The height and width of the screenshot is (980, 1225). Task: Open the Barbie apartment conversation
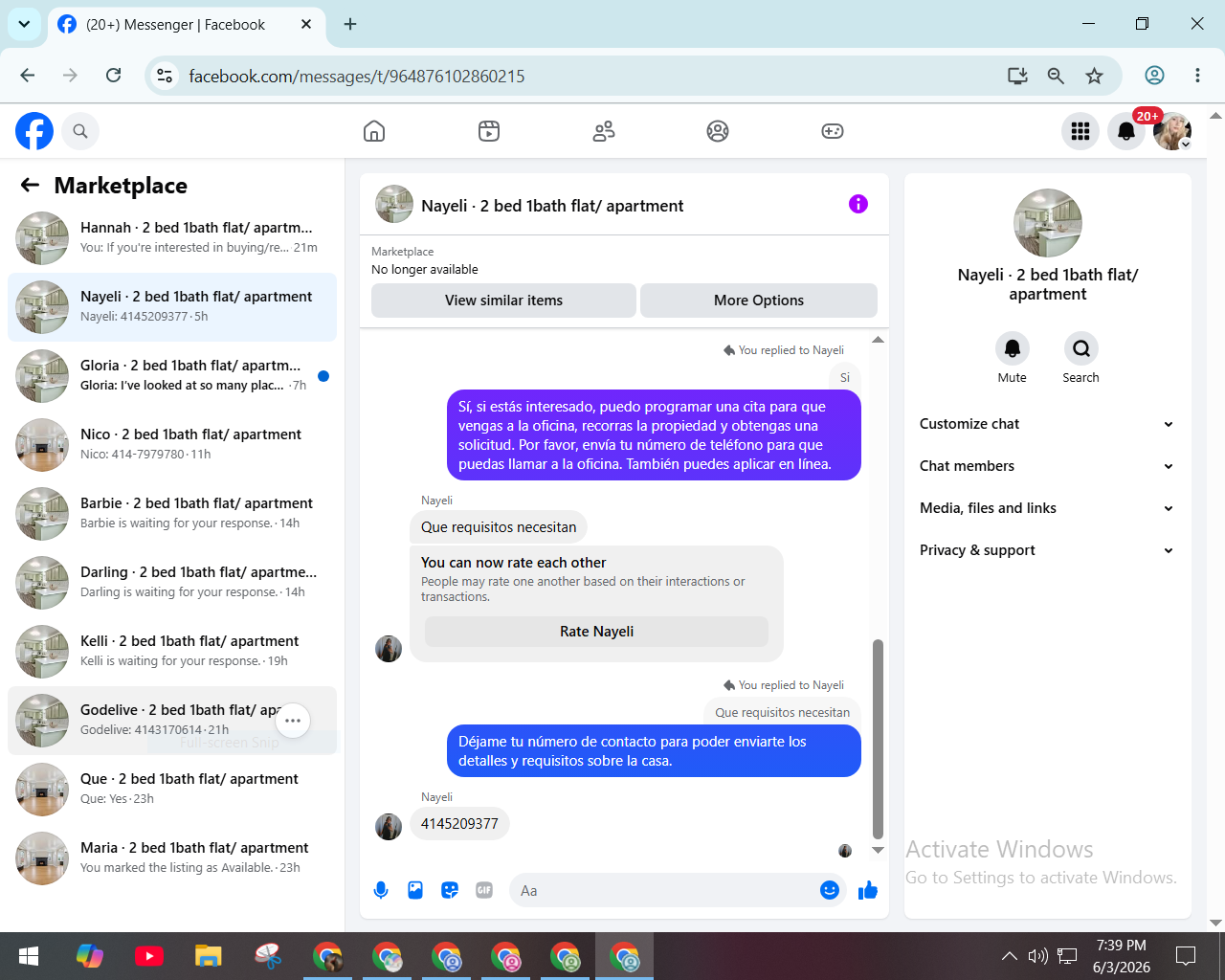pos(172,514)
